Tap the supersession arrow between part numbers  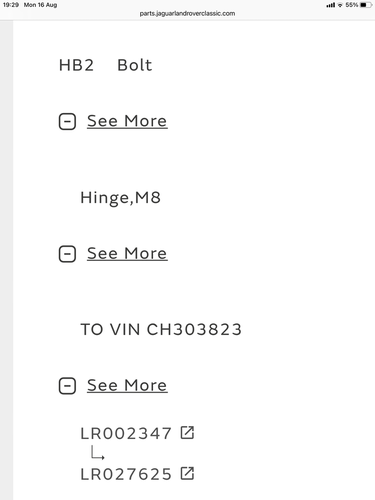point(98,453)
